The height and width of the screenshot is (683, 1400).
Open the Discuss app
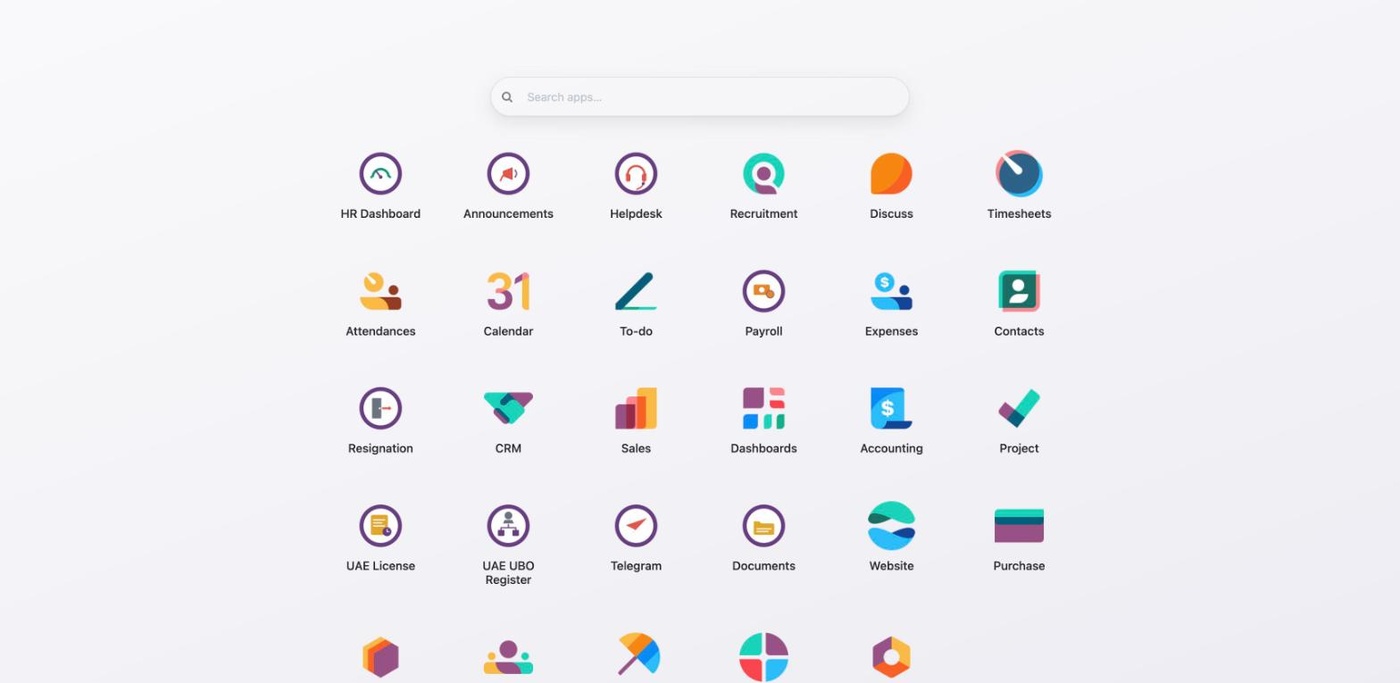[891, 174]
